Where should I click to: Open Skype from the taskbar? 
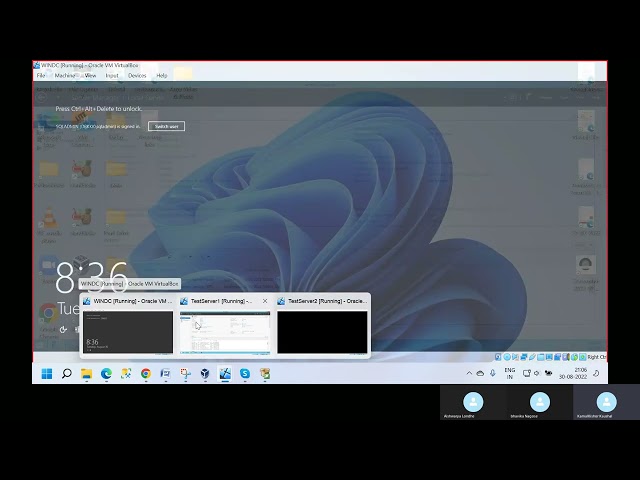coord(245,373)
